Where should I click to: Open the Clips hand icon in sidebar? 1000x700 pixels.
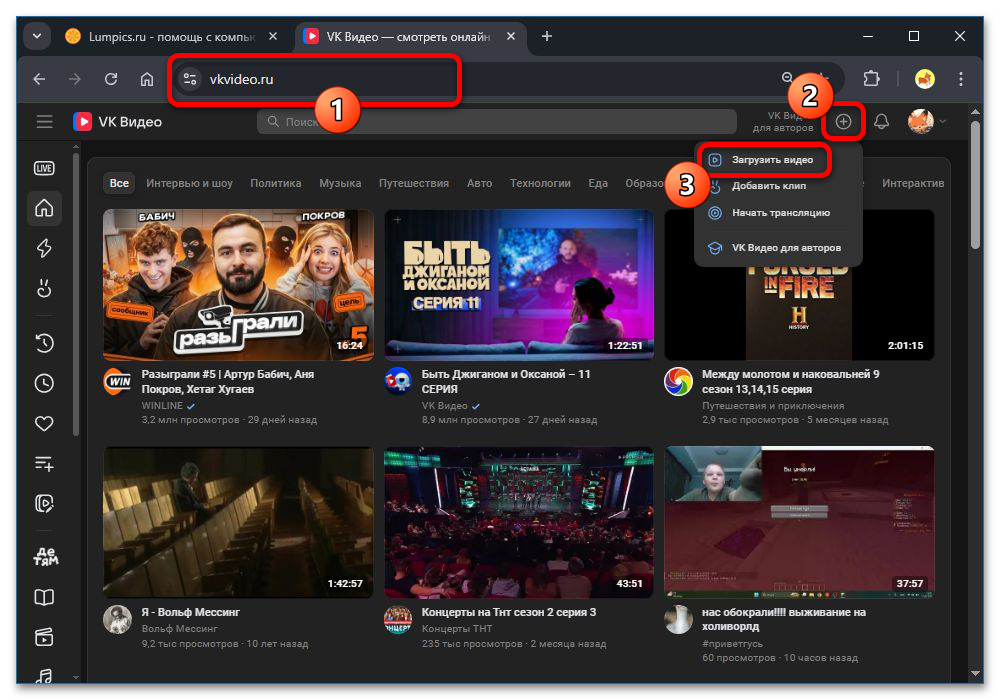44,289
